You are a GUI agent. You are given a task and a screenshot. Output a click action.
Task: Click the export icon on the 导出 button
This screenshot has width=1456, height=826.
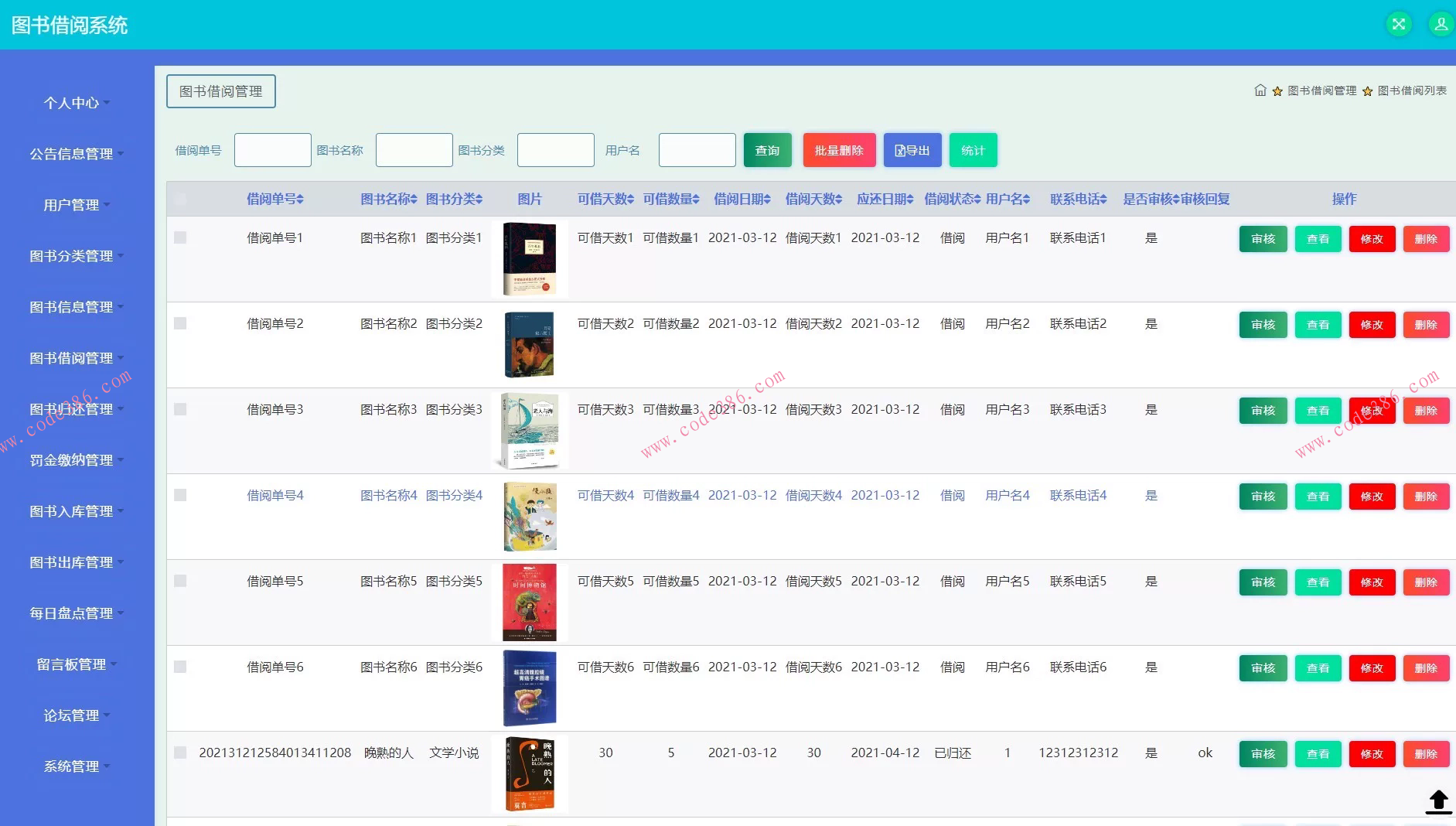click(901, 149)
